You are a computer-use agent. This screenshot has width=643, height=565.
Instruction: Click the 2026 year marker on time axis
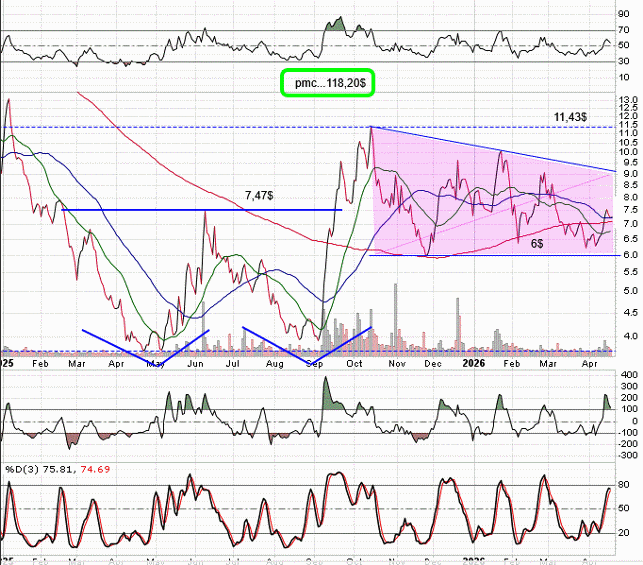coord(476,364)
